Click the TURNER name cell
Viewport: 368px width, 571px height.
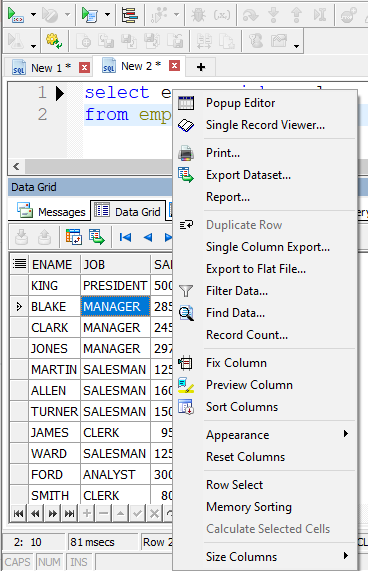click(x=54, y=411)
